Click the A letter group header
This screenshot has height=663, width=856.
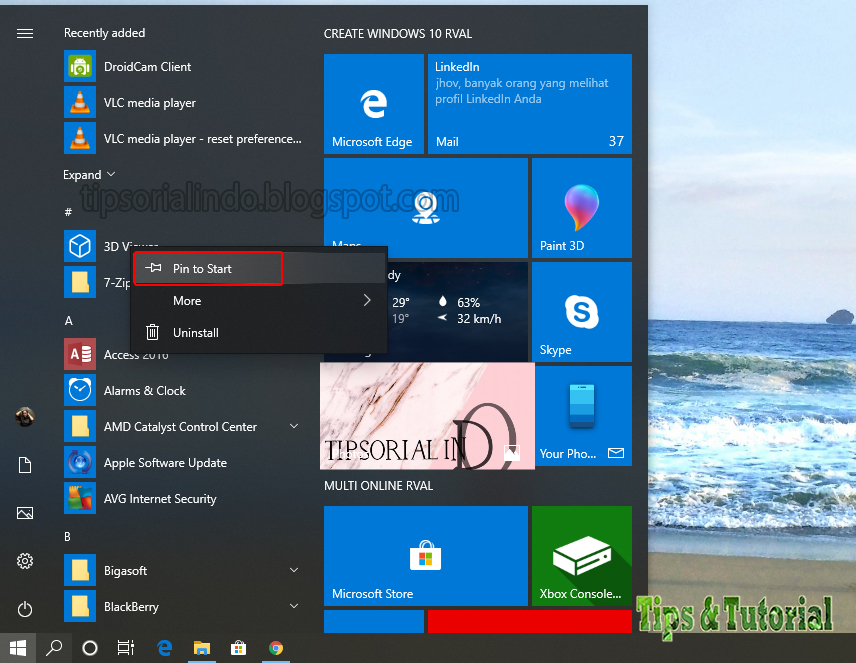[x=68, y=321]
